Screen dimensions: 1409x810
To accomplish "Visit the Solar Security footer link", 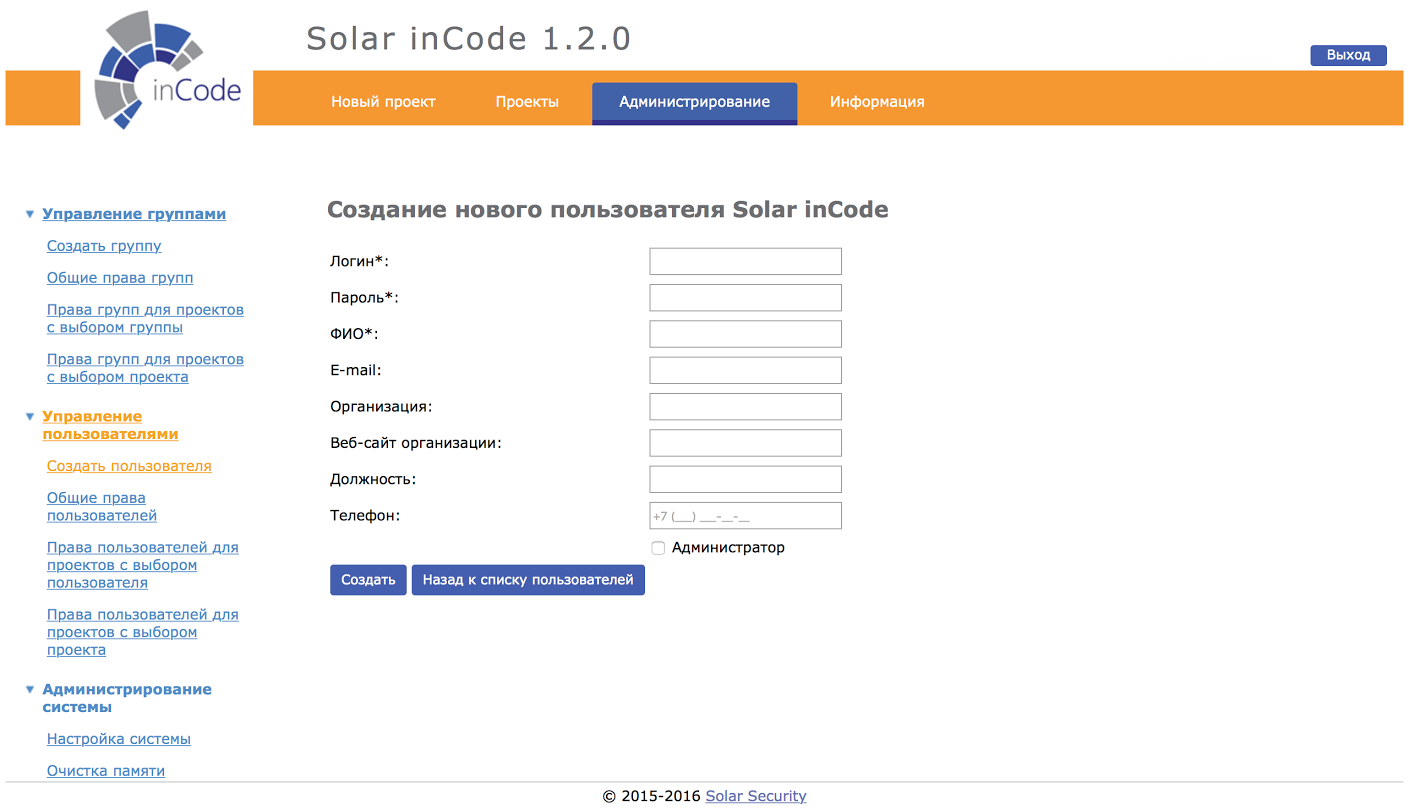I will [x=756, y=796].
